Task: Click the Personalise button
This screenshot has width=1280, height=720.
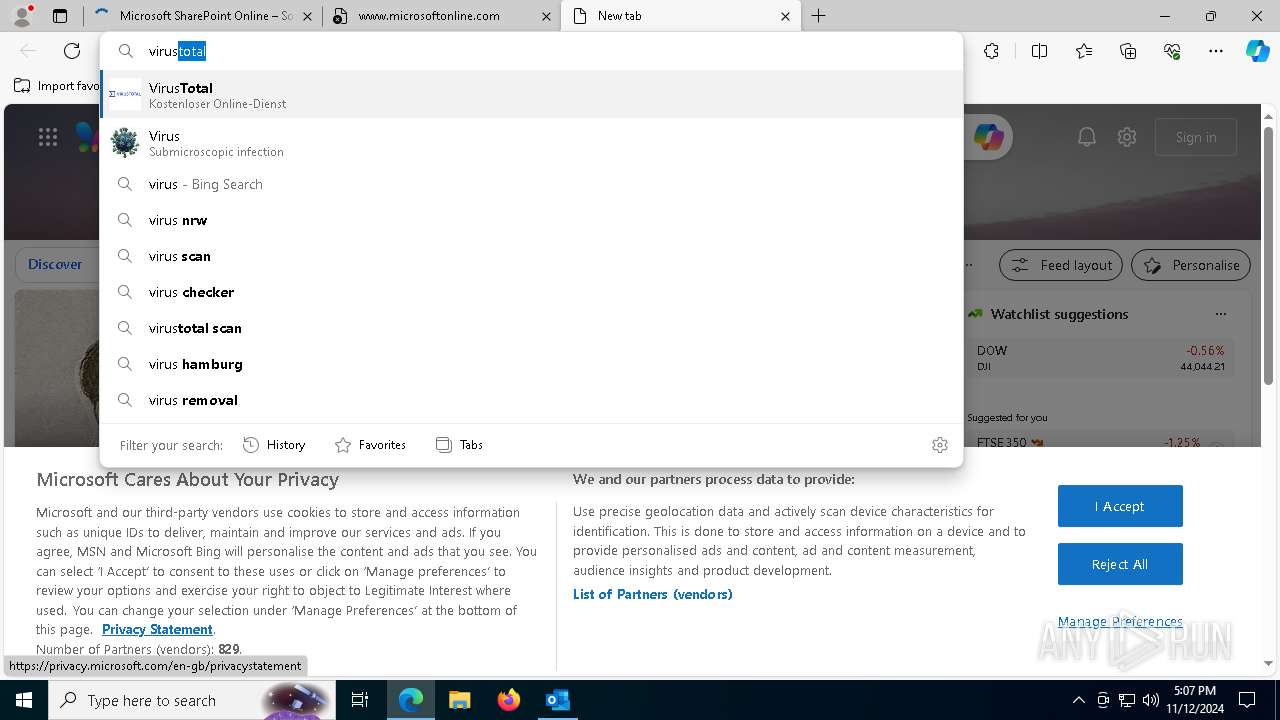Action: click(x=1191, y=265)
